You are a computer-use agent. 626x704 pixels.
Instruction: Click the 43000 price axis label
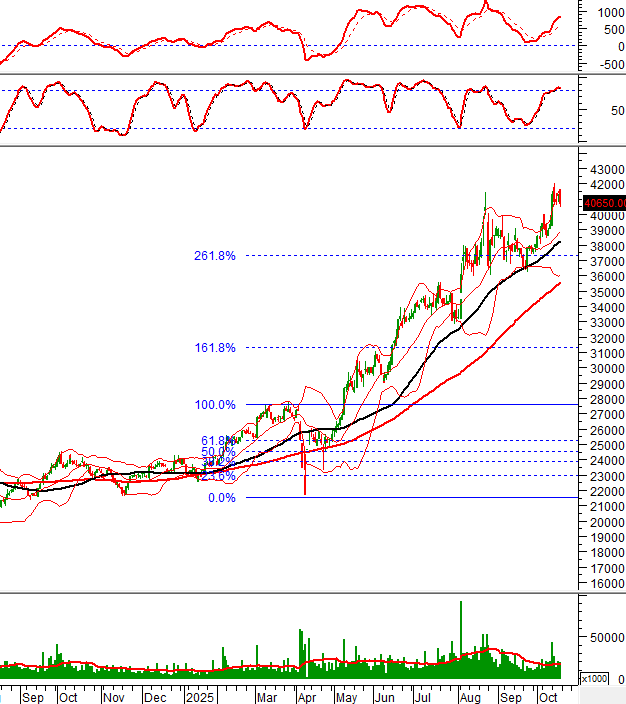coord(605,170)
